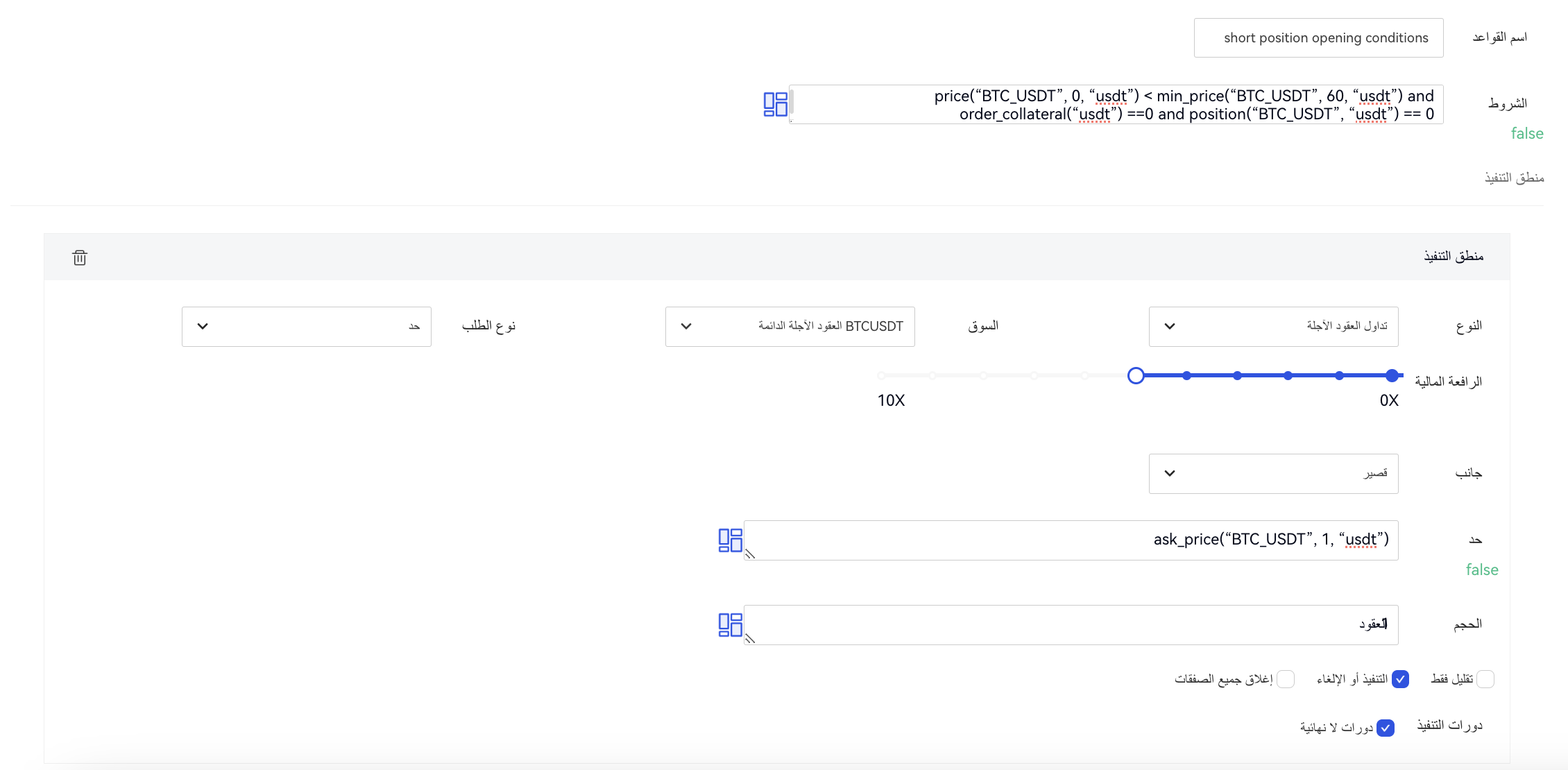
Task: Click the rule name input field
Action: click(1318, 38)
